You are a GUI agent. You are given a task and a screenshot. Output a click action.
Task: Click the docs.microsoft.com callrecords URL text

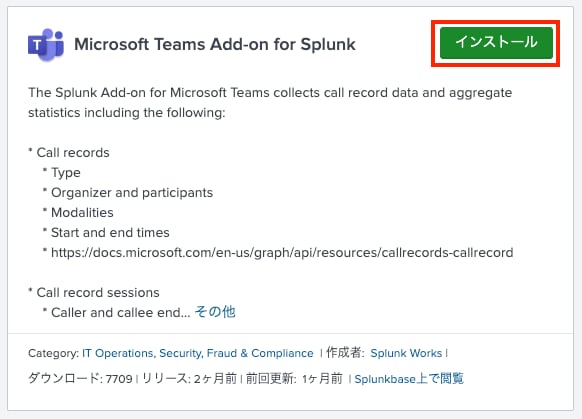[x=282, y=252]
